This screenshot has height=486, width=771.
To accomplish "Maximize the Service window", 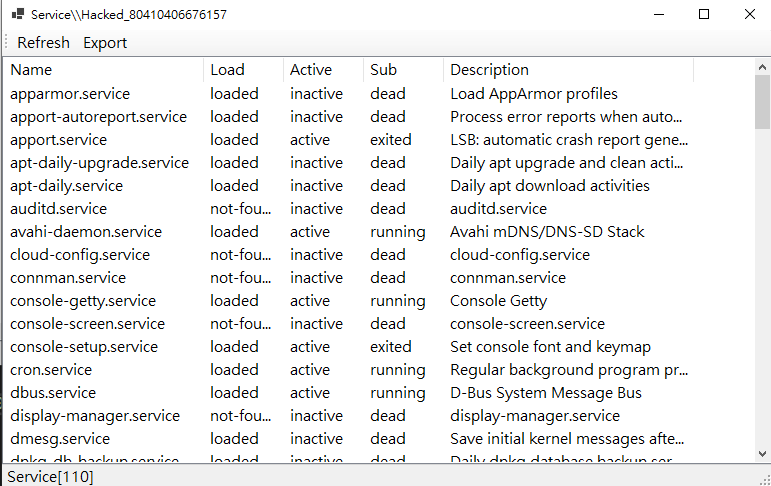I will [704, 14].
